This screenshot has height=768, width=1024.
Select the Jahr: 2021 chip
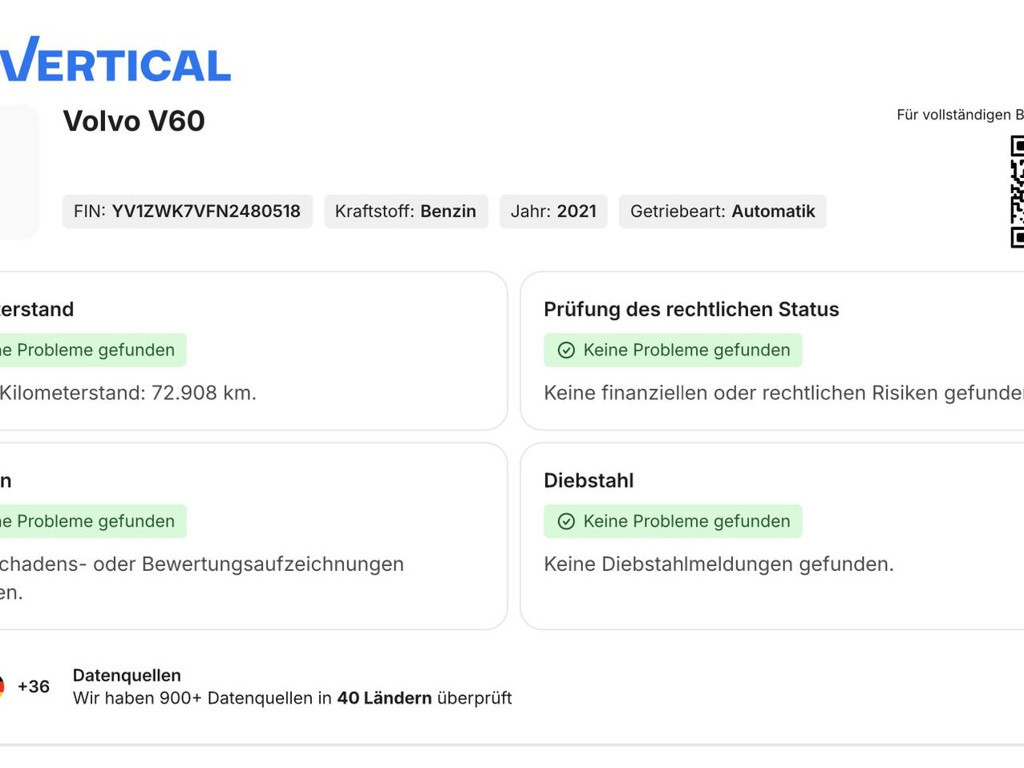(x=553, y=211)
